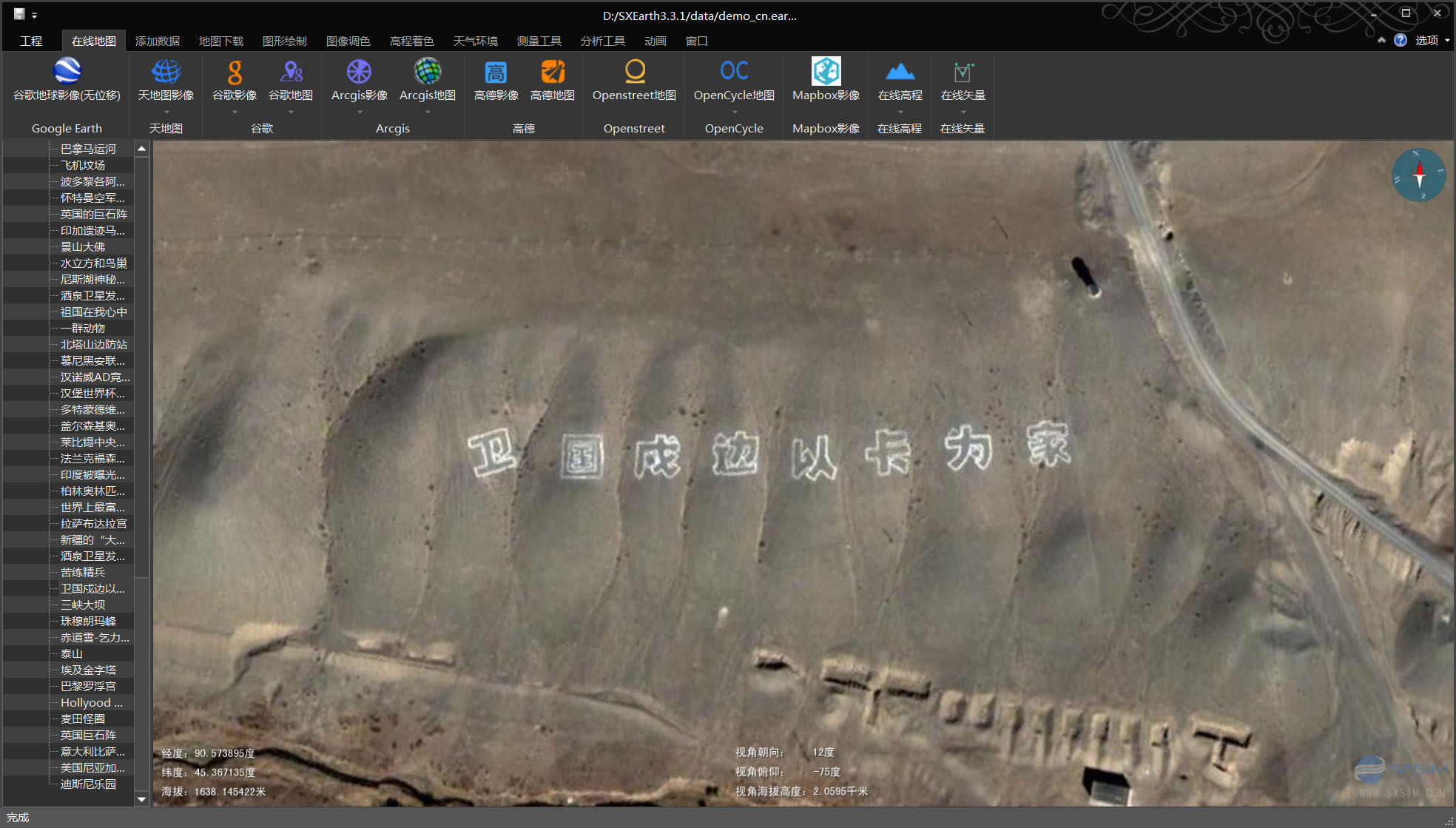The height and width of the screenshot is (828, 1456).
Task: Open the 选项 options button
Action: tap(1432, 40)
